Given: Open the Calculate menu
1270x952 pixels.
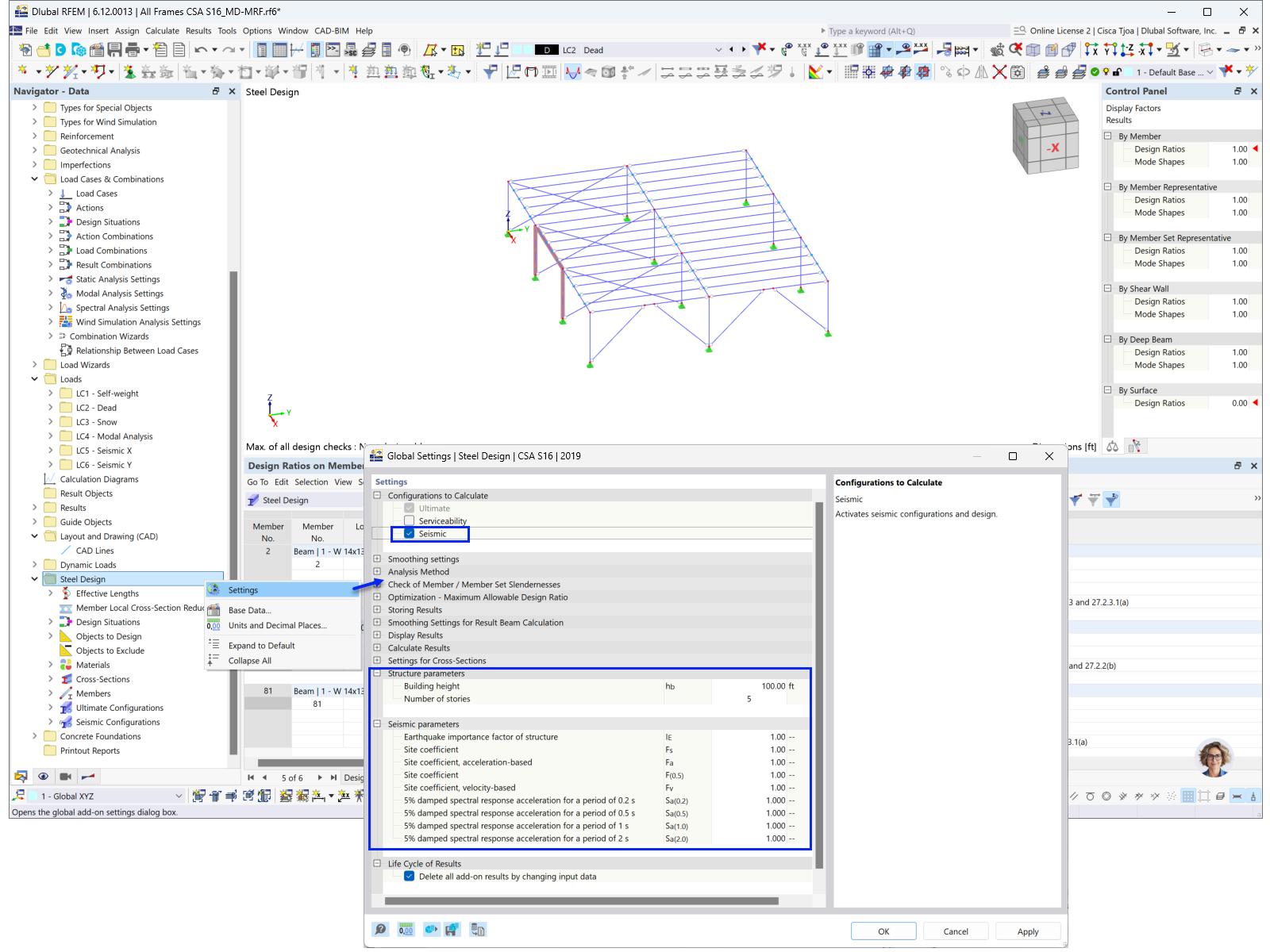Looking at the screenshot, I should 162,31.
